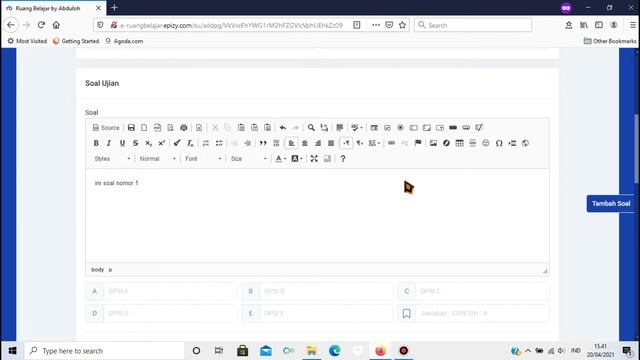Open the Size dropdown

[x=249, y=159]
